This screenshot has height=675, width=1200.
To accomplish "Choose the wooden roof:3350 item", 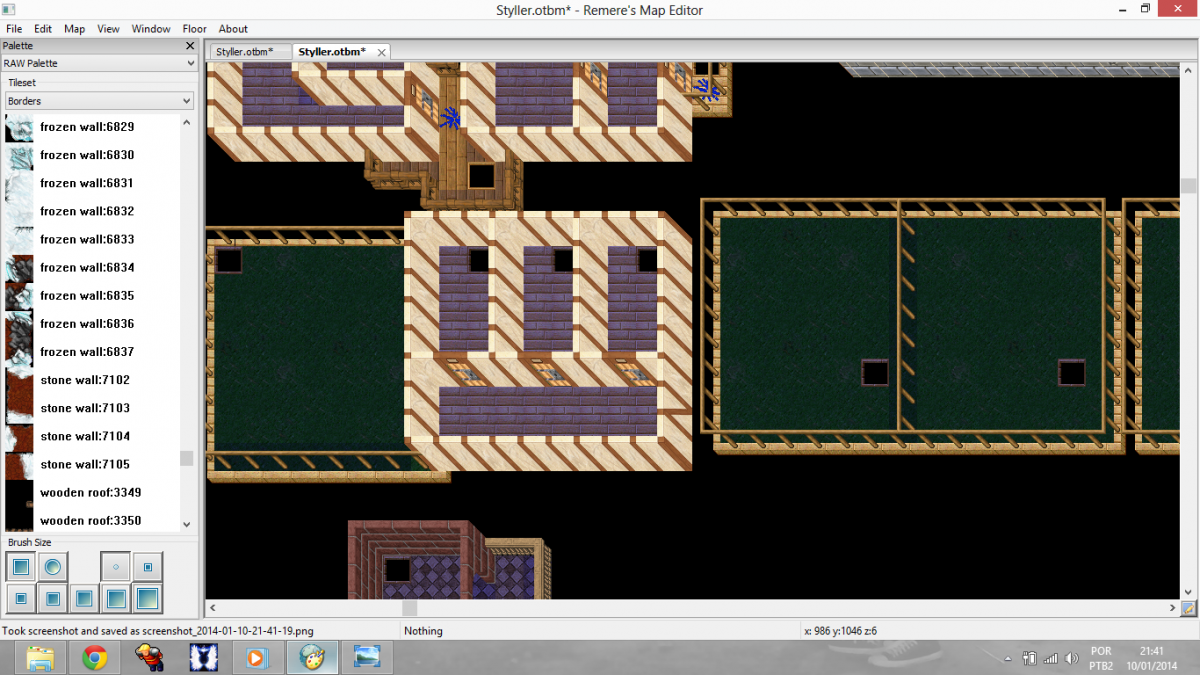I will pyautogui.click(x=92, y=520).
